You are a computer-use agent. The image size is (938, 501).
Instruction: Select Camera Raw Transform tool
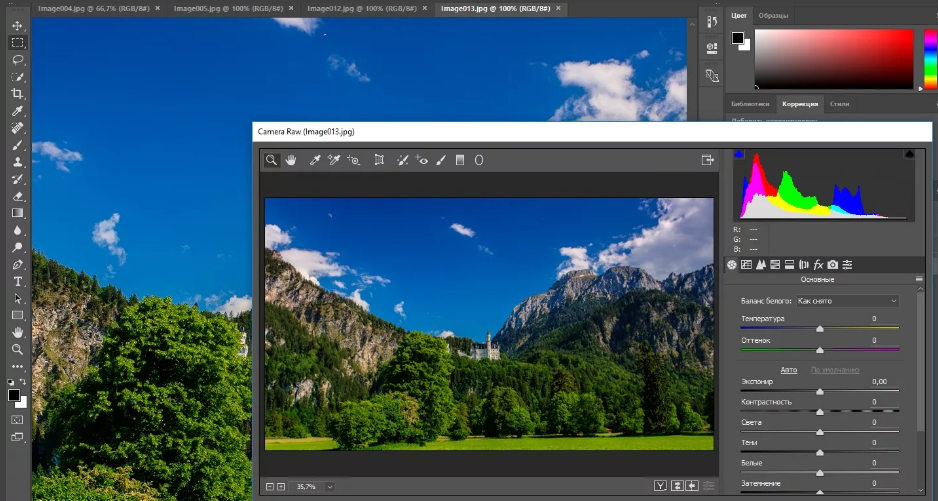(x=379, y=160)
